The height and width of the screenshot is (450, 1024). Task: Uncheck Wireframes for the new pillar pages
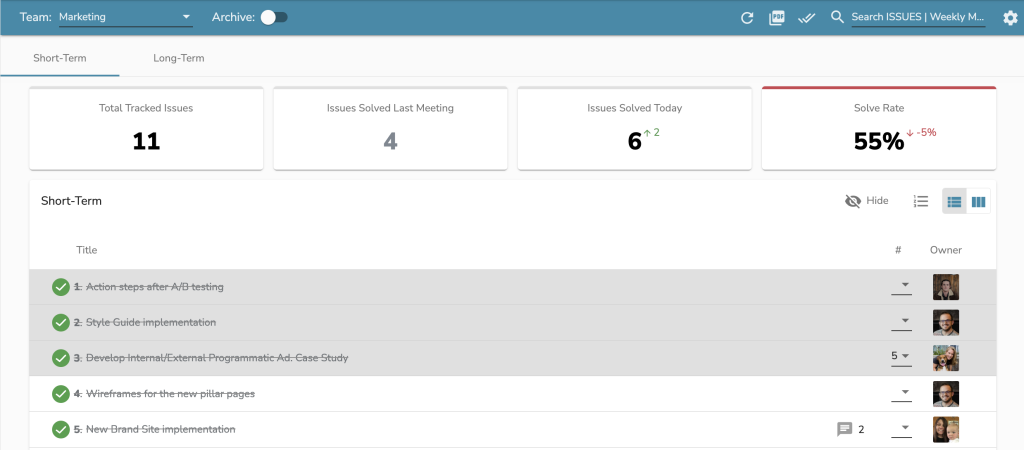coord(61,394)
